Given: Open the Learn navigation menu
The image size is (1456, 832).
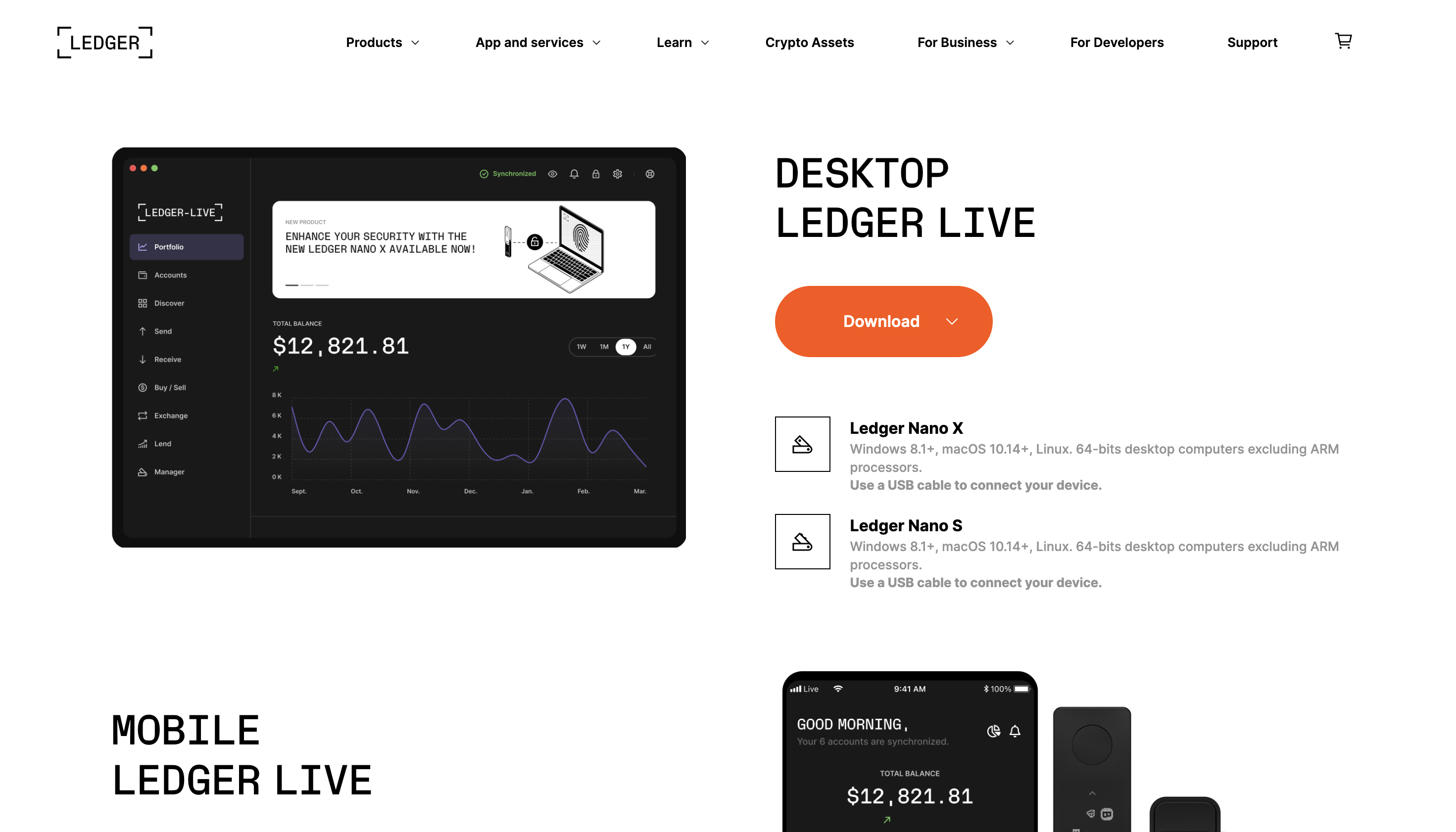Looking at the screenshot, I should [x=683, y=42].
